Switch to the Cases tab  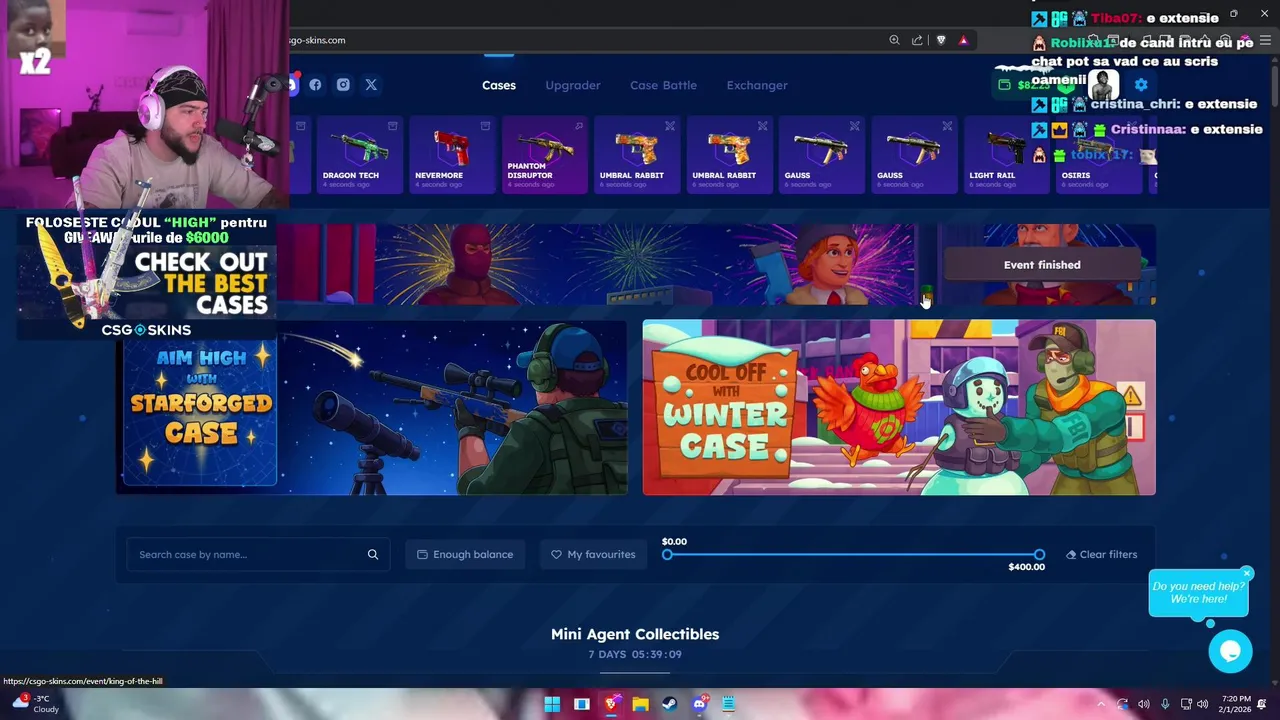[x=499, y=85]
